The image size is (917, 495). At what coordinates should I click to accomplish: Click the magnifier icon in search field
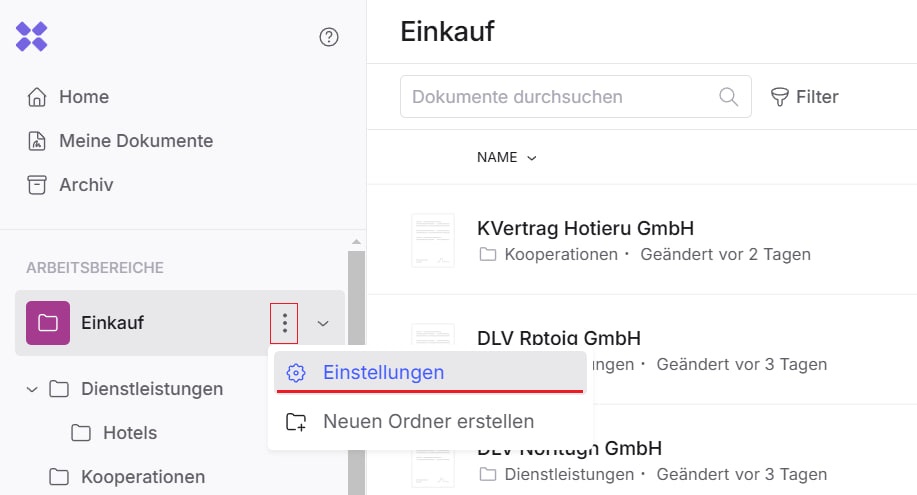click(x=728, y=97)
